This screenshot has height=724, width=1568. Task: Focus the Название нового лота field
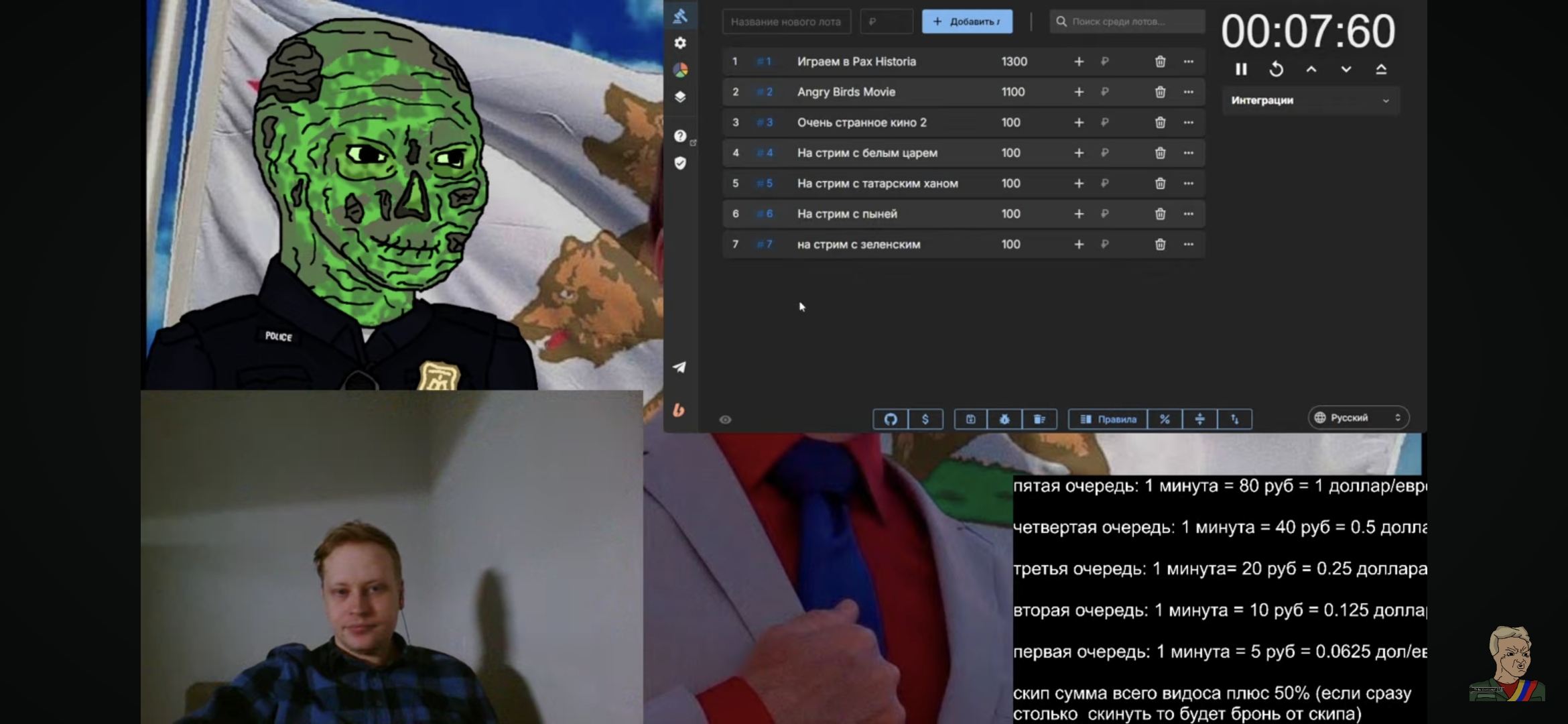tap(786, 21)
